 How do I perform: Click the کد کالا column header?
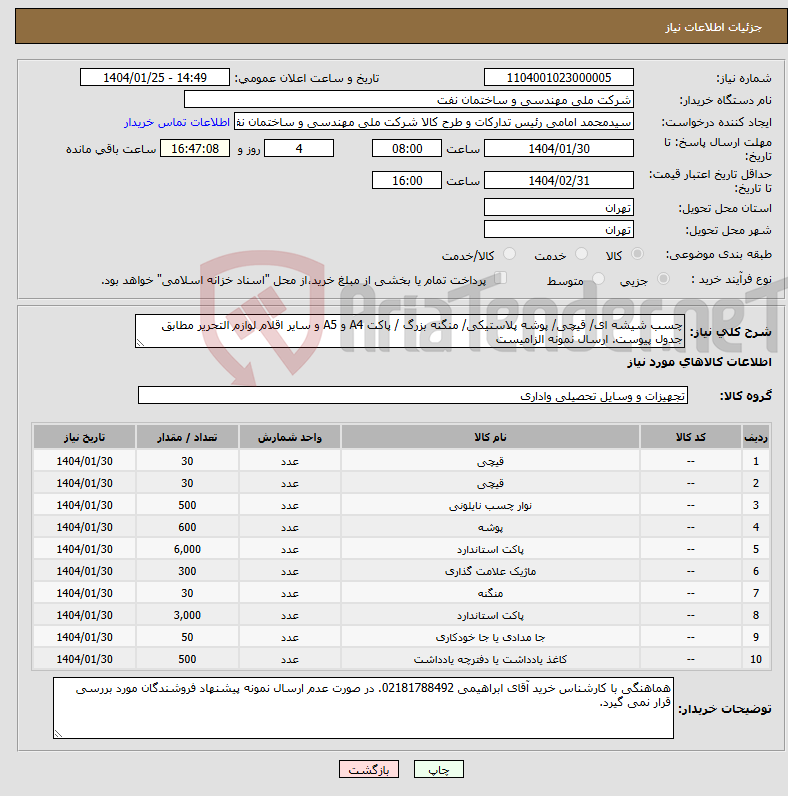click(x=691, y=437)
